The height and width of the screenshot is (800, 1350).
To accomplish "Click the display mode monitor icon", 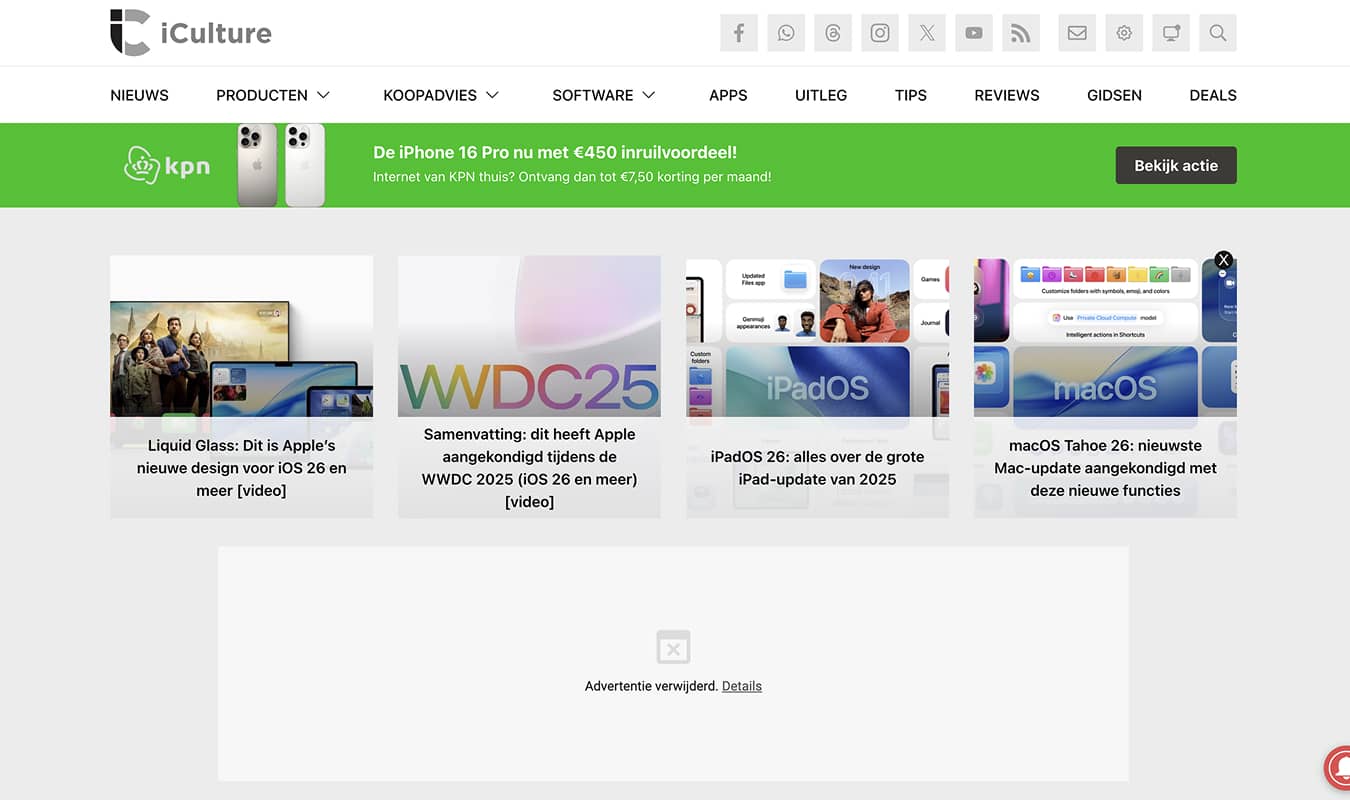I will [x=1171, y=33].
